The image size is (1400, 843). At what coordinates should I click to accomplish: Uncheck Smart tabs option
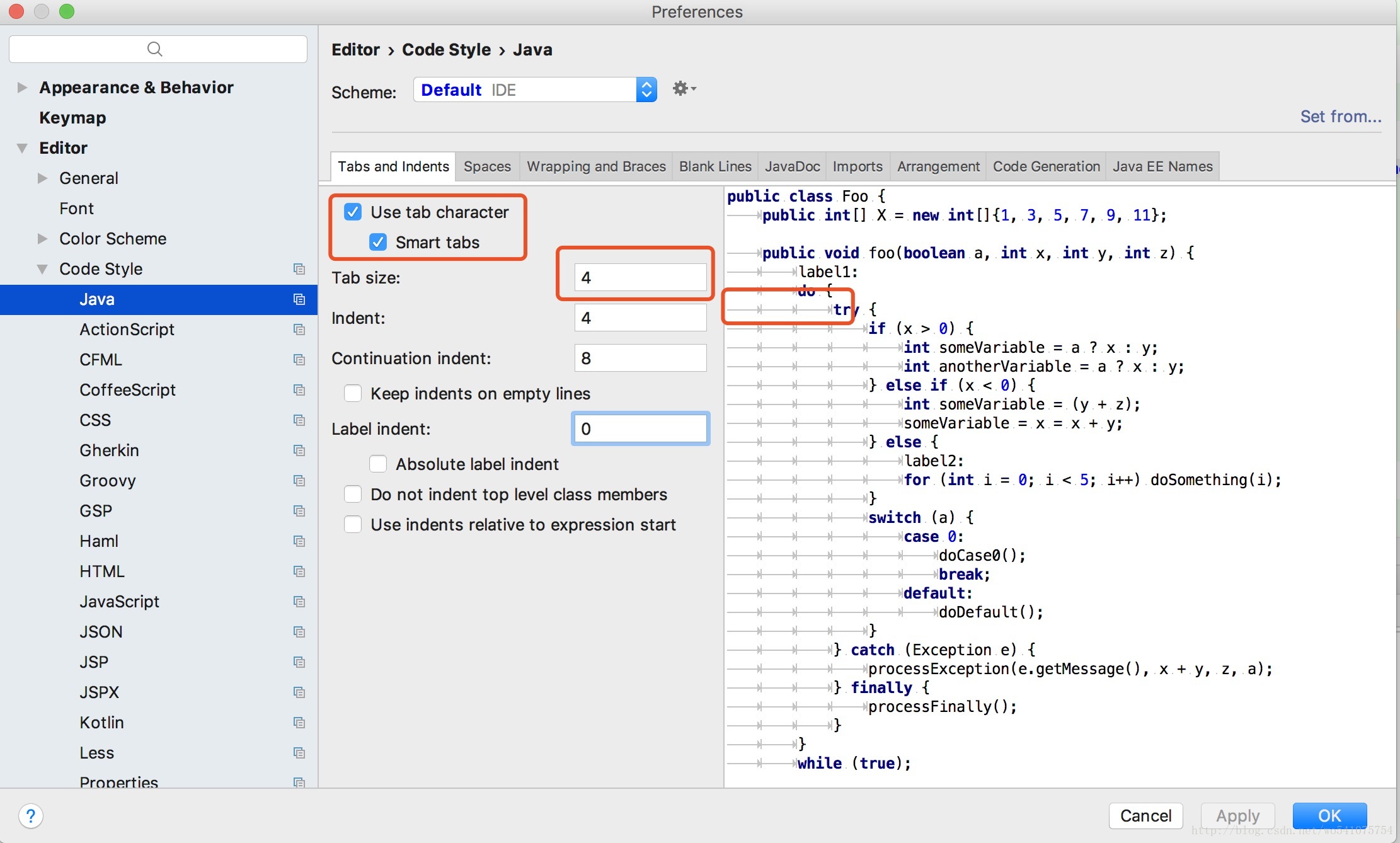tap(378, 243)
